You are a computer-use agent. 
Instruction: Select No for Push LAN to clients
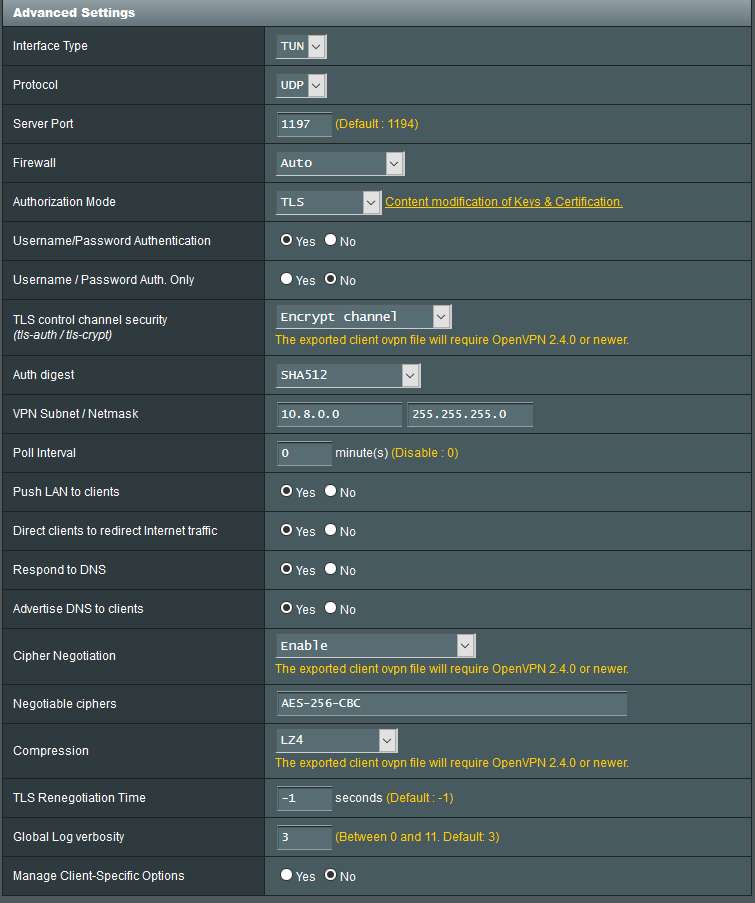pos(331,492)
